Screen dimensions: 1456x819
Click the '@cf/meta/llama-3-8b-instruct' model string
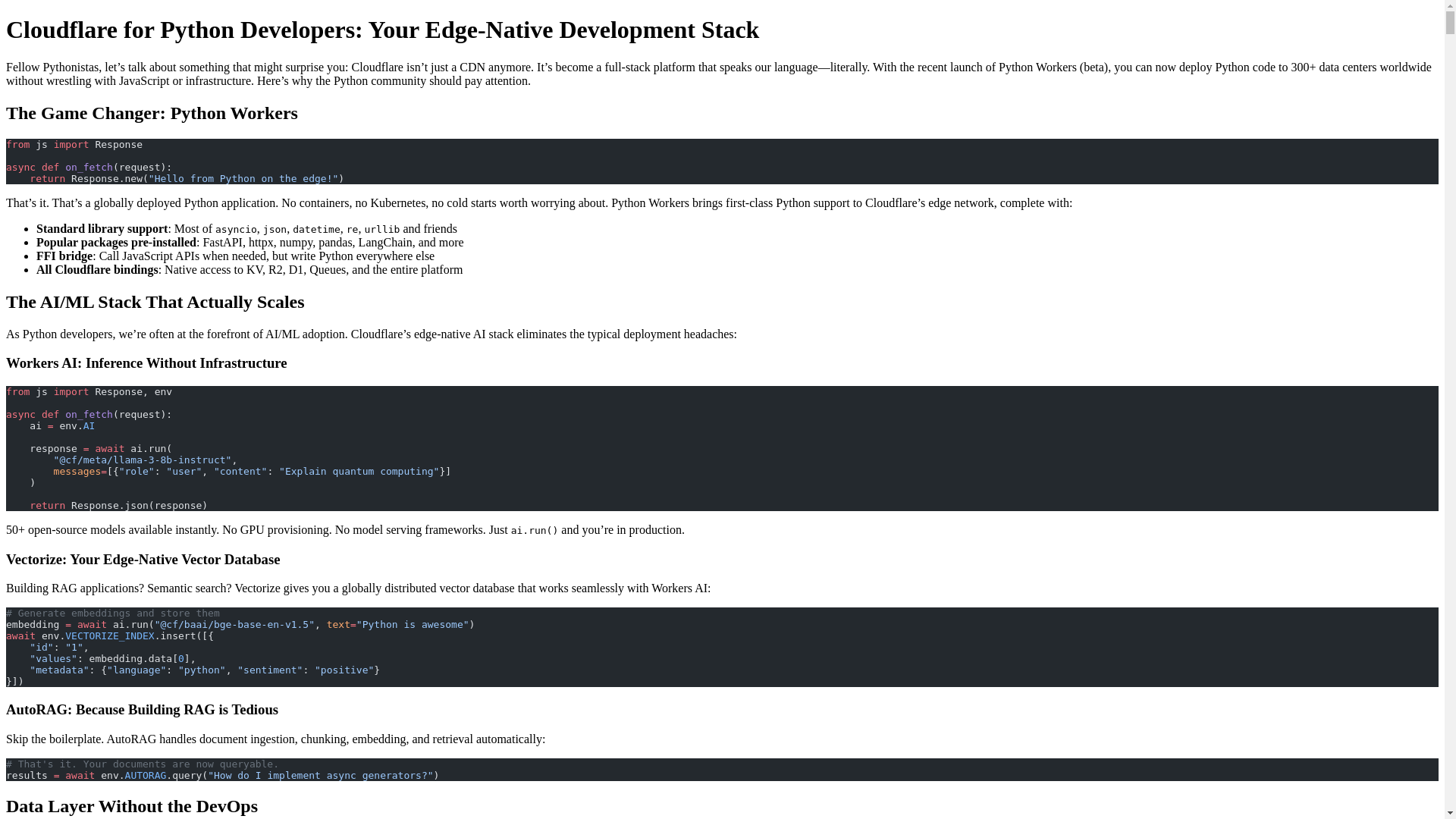[x=143, y=460]
